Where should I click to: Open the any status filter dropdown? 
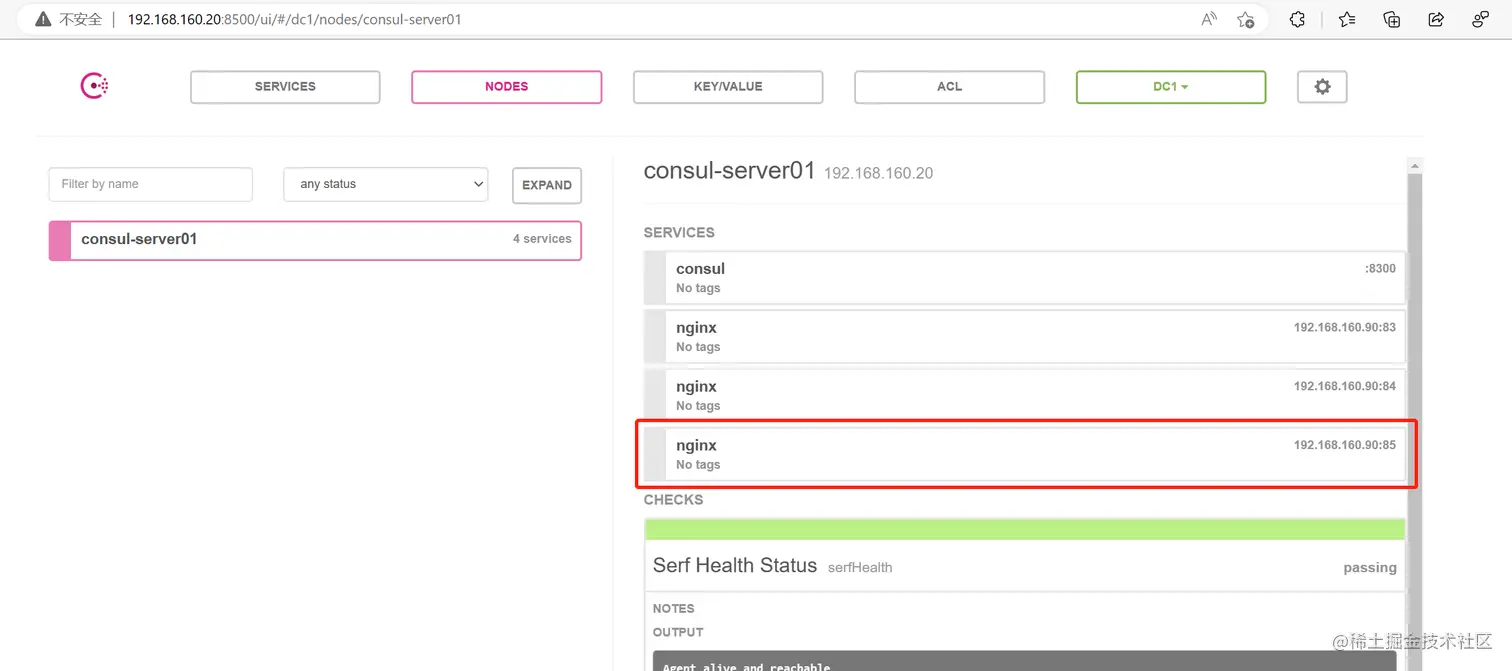[386, 184]
